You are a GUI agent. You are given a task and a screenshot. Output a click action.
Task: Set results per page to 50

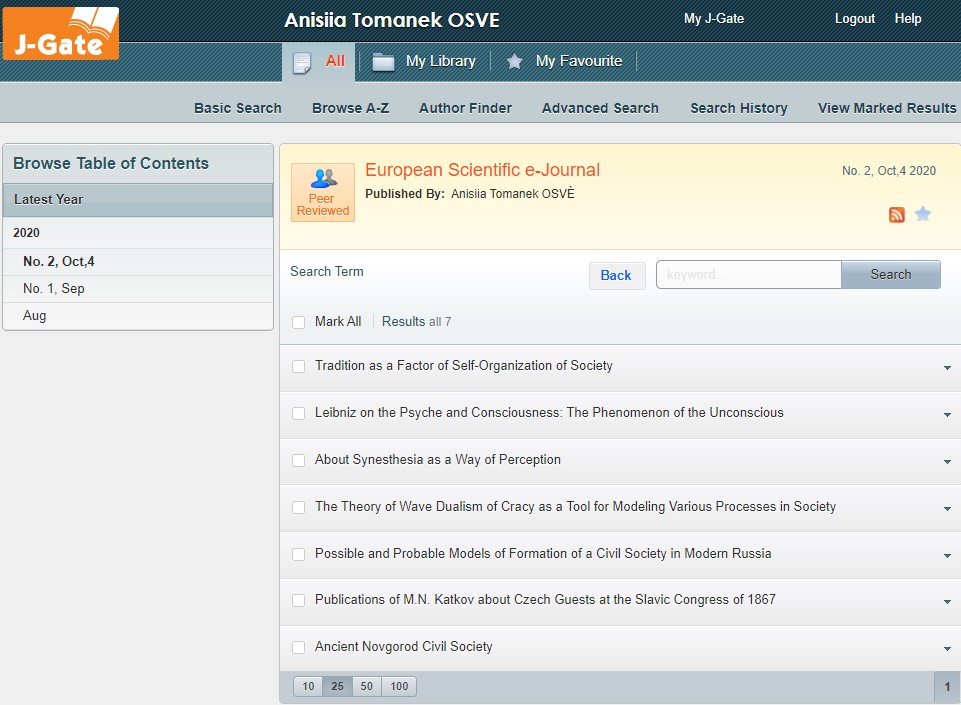[x=367, y=686]
